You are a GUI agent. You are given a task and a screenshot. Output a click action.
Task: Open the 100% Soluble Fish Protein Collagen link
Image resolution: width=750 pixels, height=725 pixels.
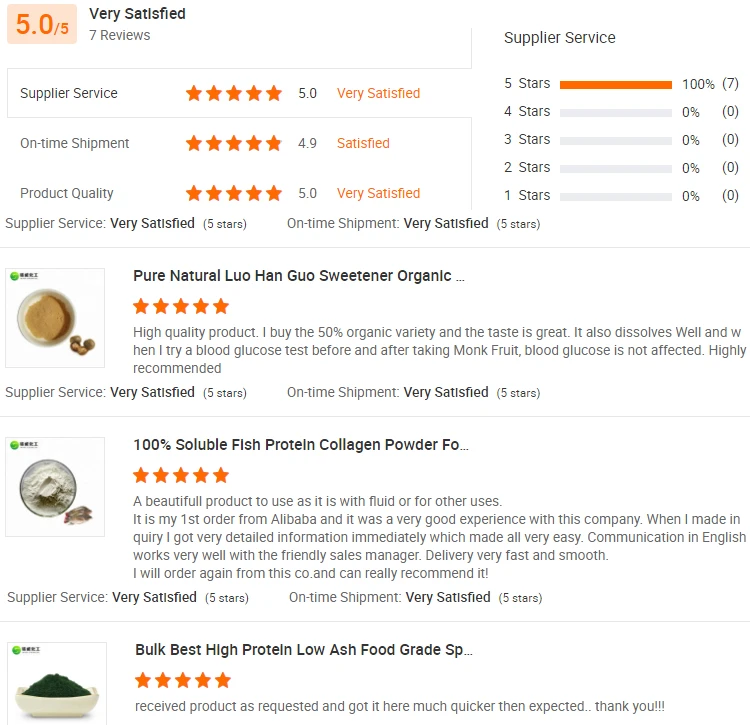[301, 445]
